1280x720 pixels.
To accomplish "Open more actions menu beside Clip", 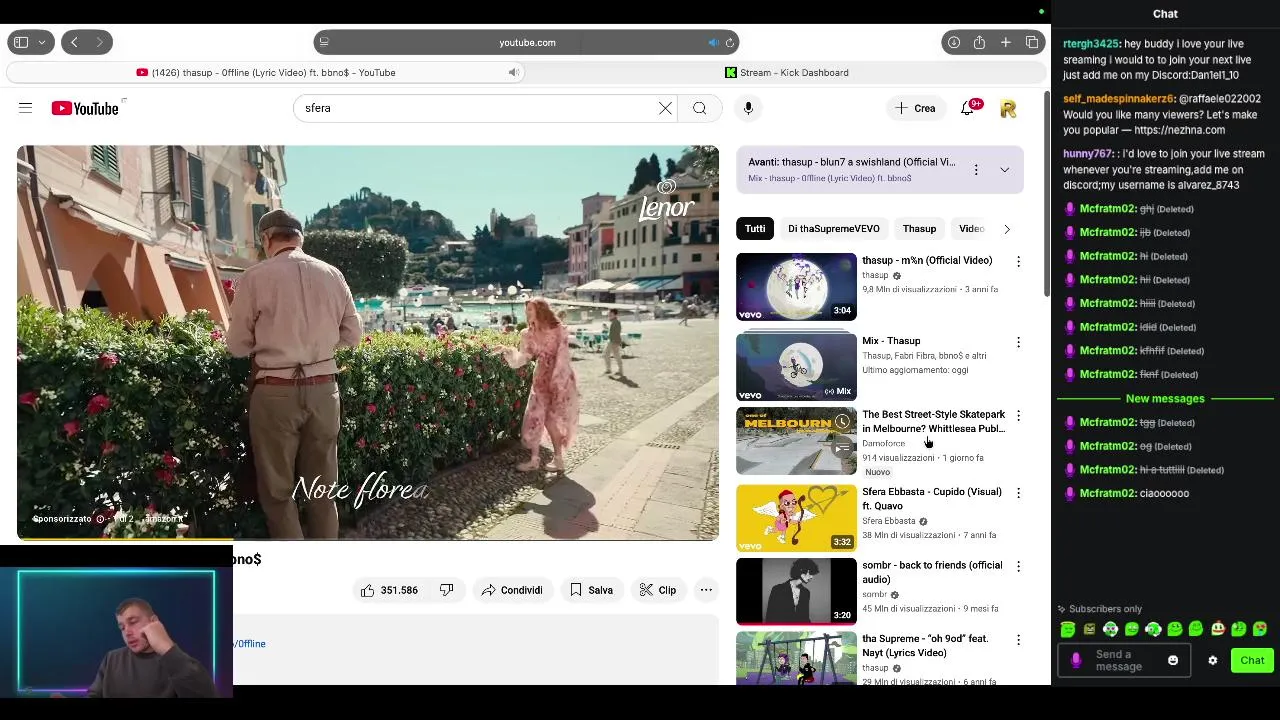I will [706, 590].
